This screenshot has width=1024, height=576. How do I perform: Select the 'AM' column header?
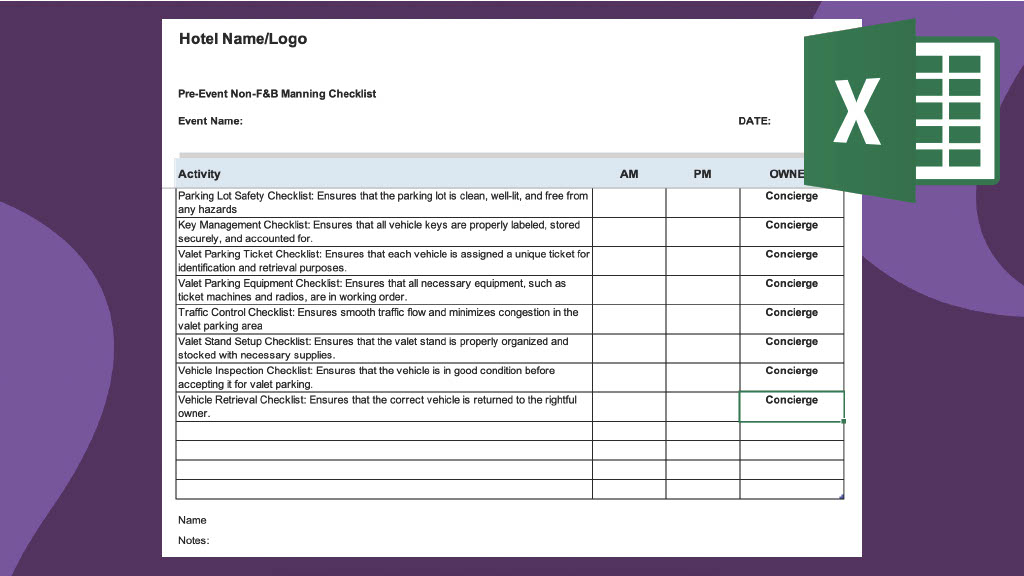(629, 174)
